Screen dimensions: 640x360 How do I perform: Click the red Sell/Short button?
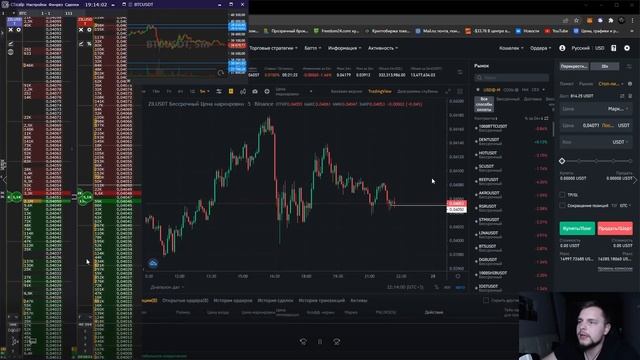coord(615,228)
